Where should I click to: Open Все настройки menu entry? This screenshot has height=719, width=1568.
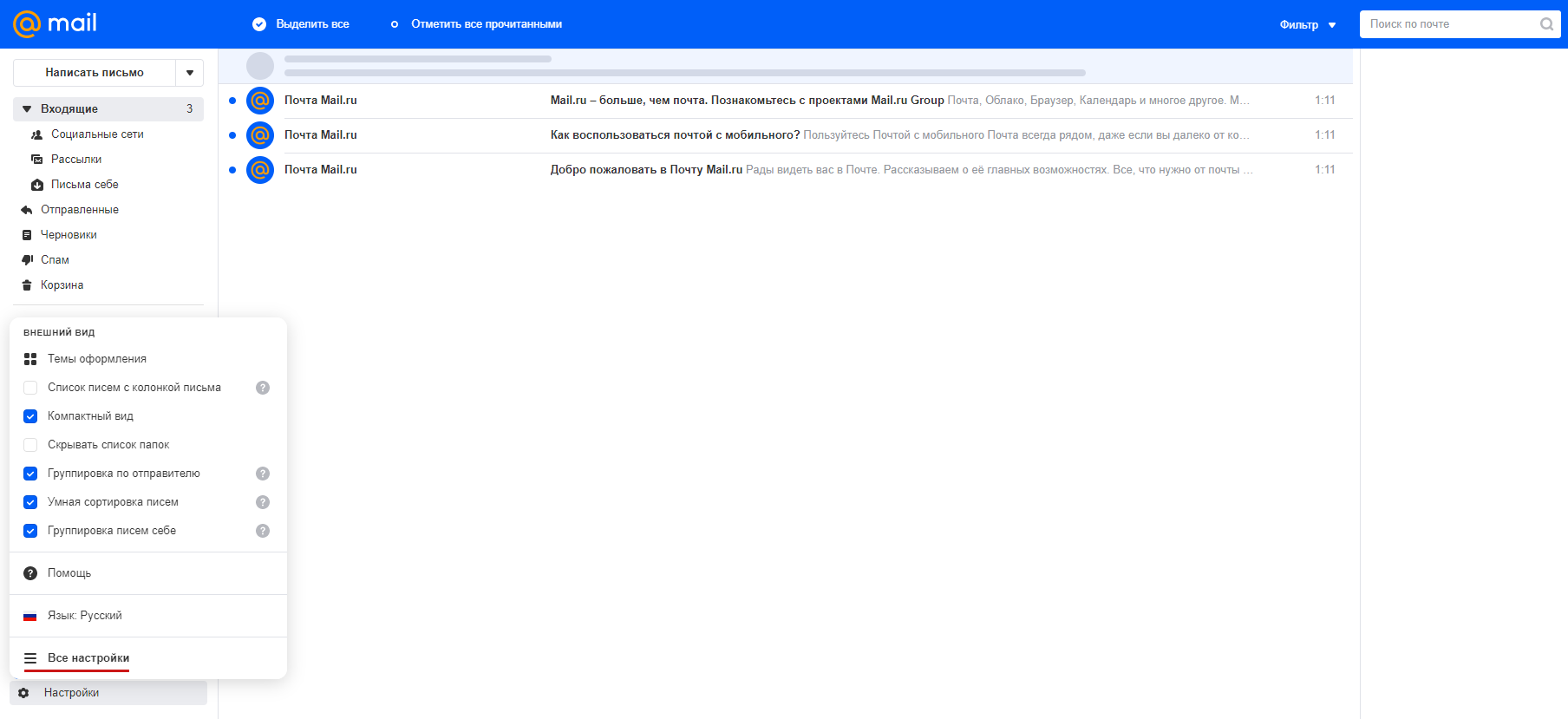(148, 658)
